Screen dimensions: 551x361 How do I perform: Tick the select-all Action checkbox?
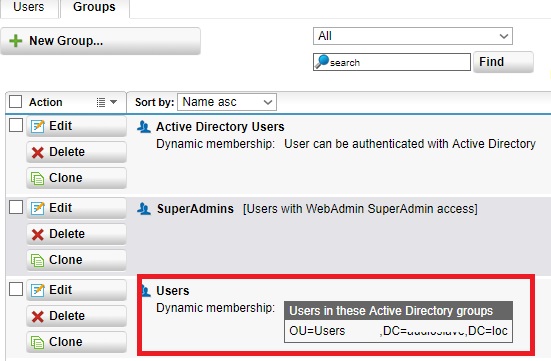click(x=15, y=102)
